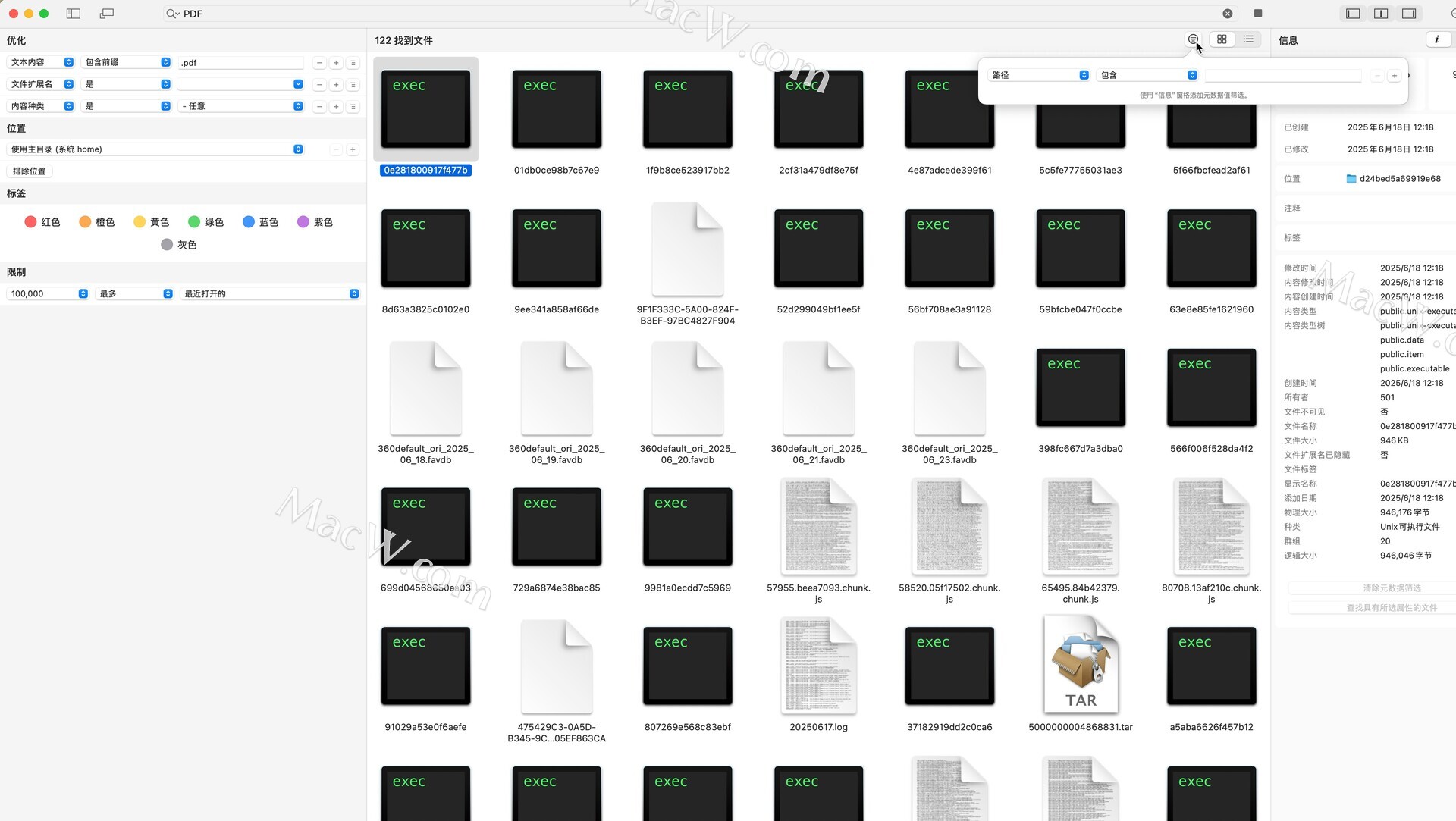Open options menu for 文件扩展名 row
Screen dimensions: 1456x821
pyautogui.click(x=353, y=85)
